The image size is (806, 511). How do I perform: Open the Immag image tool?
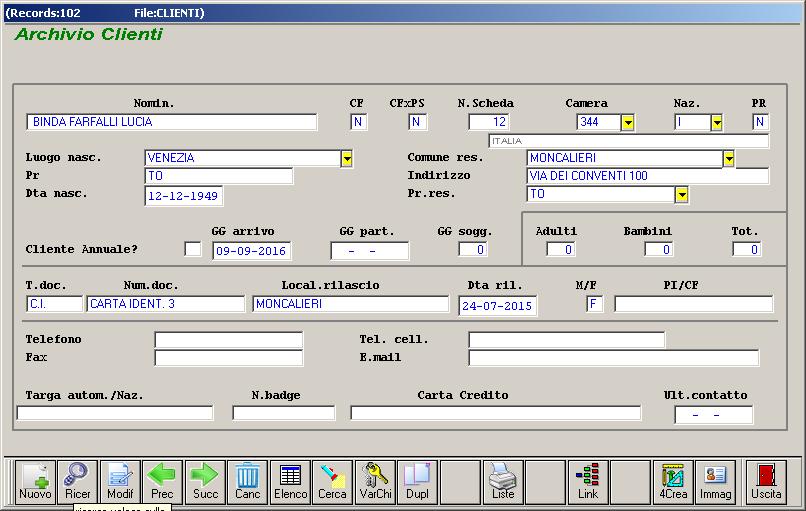(716, 482)
